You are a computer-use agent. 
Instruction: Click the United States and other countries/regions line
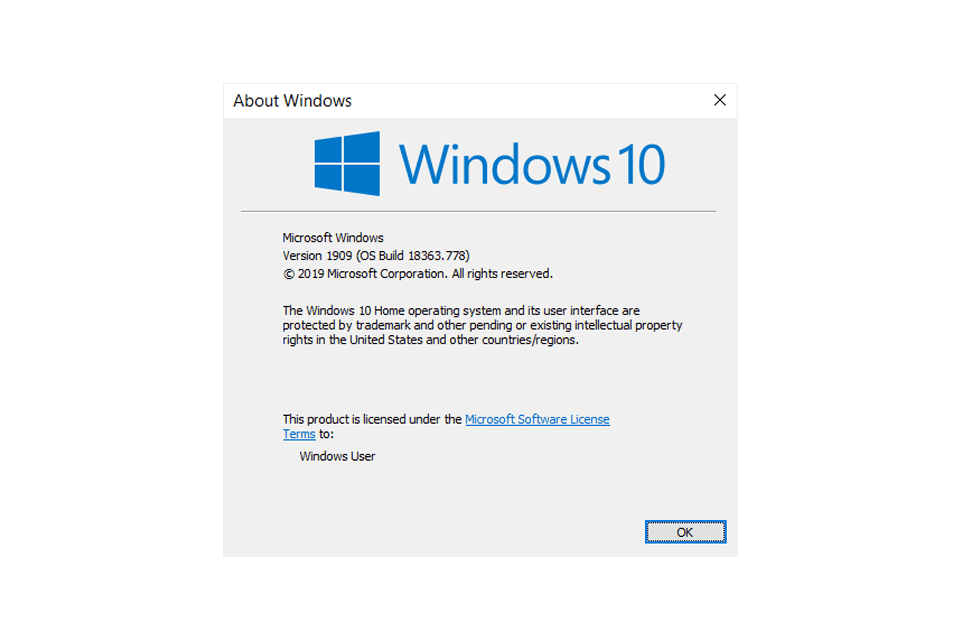(430, 340)
